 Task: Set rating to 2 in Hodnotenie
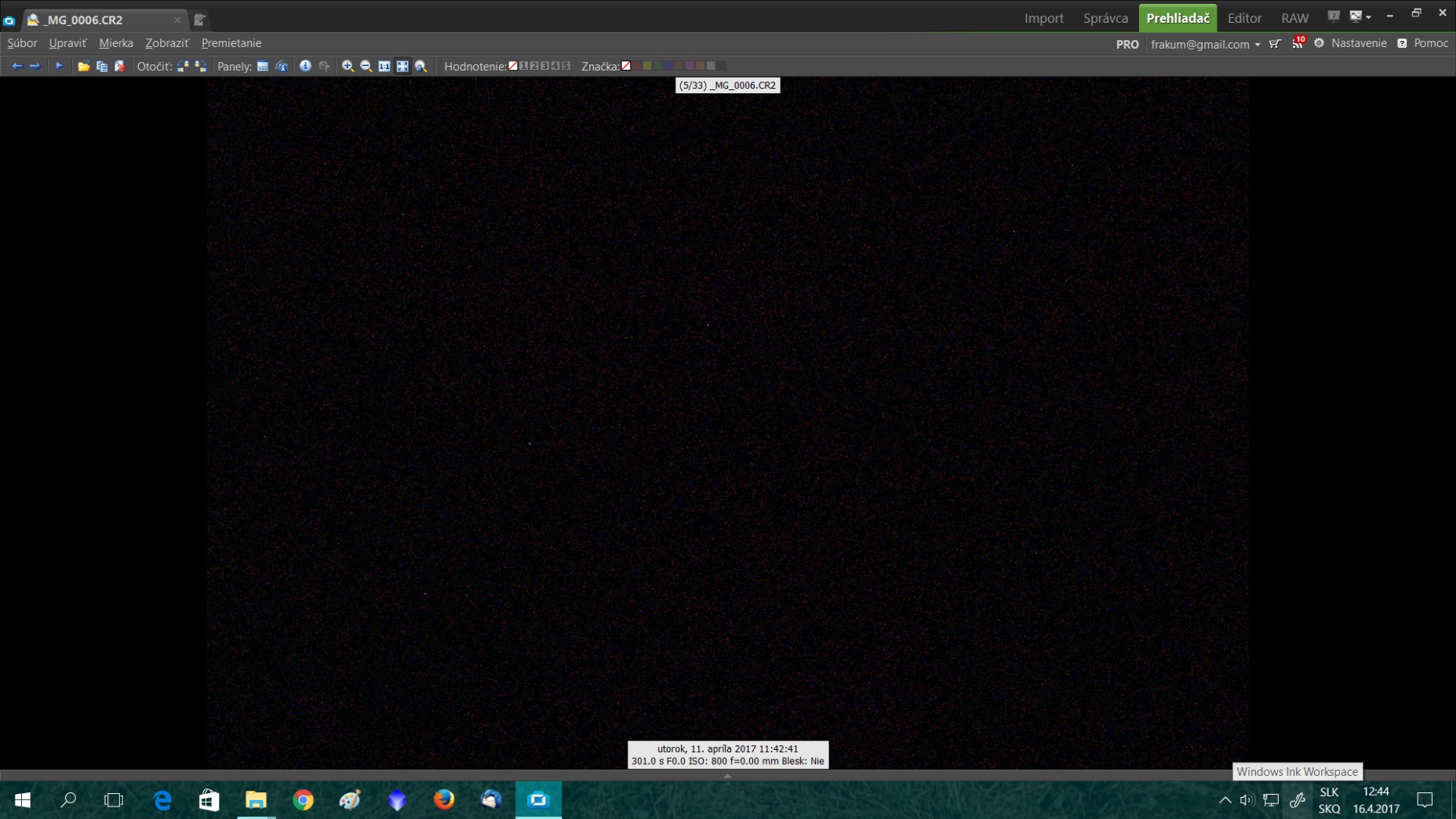point(534,66)
